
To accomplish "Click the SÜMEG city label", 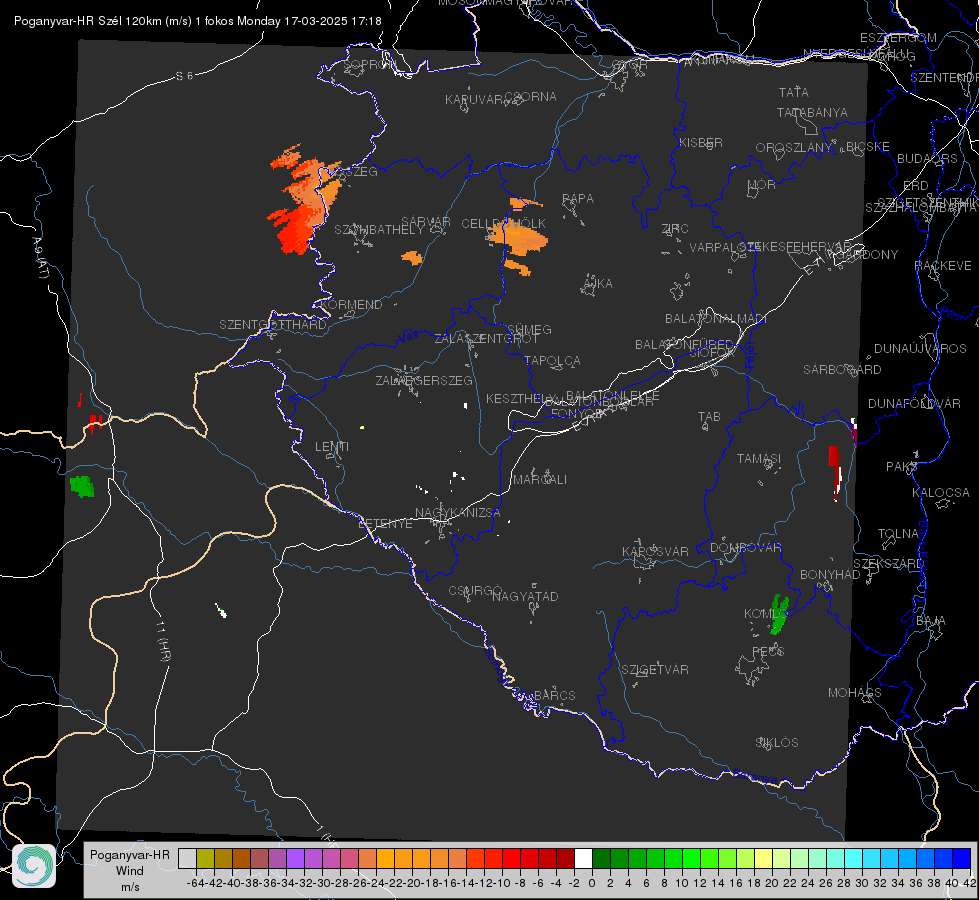I will 529,329.
